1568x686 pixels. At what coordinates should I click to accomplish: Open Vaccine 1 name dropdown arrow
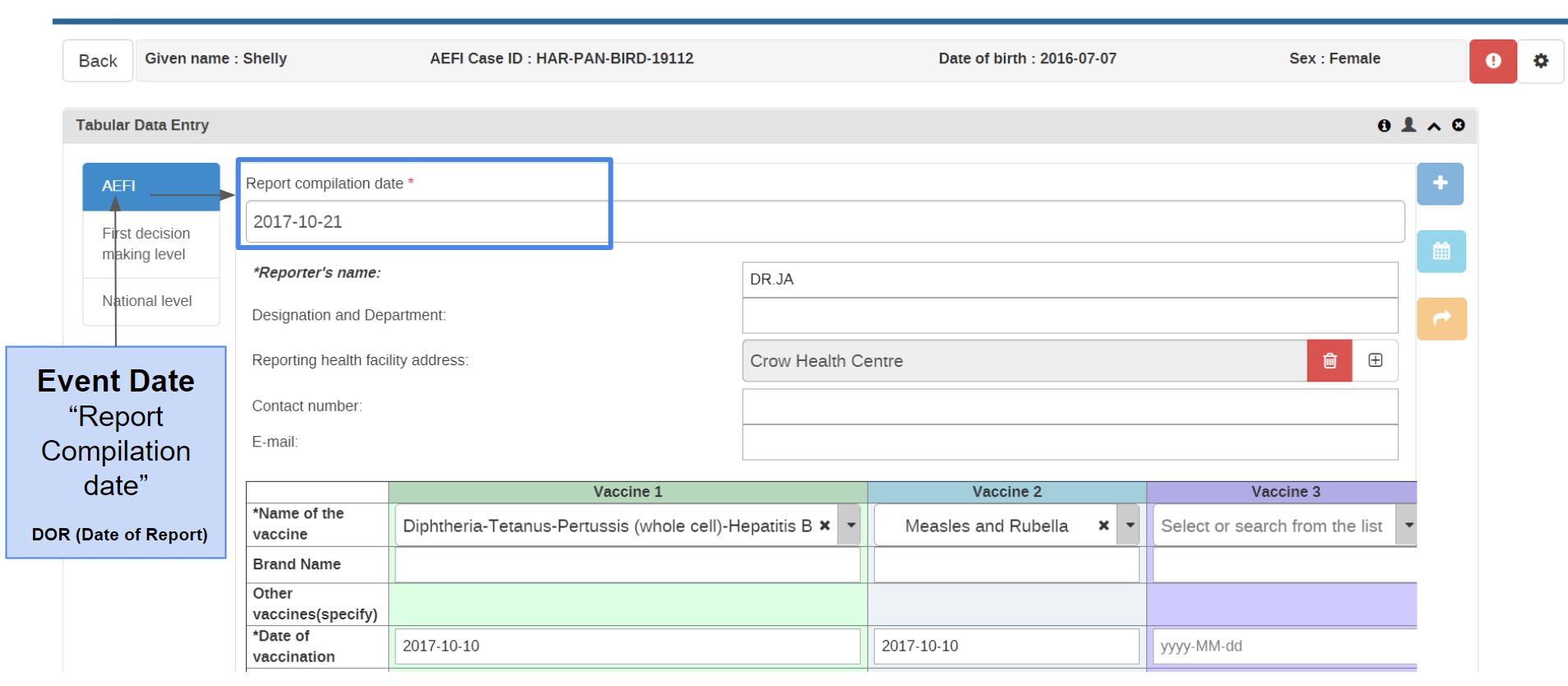pos(850,526)
